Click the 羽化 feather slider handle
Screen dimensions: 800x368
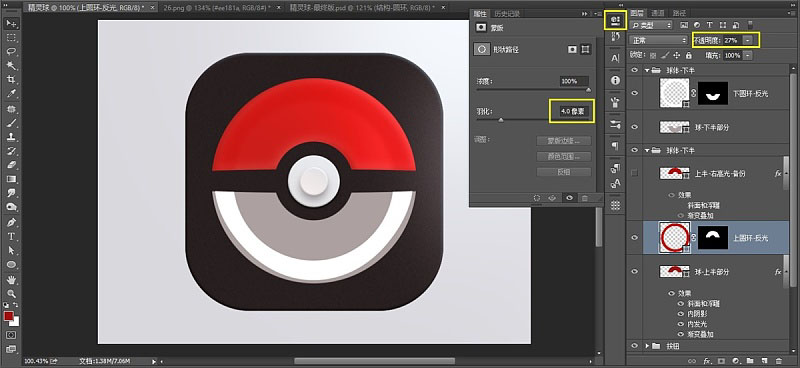pos(501,120)
